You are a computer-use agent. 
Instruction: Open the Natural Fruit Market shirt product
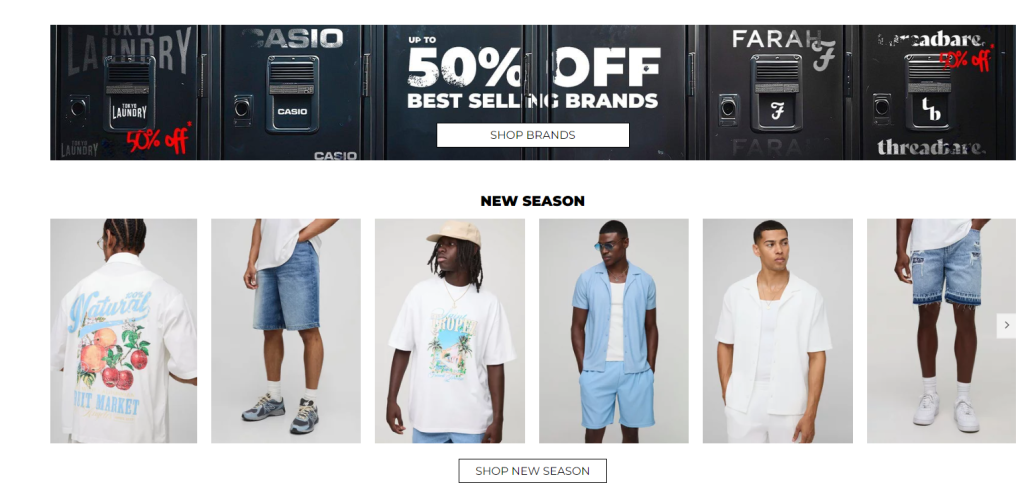tap(123, 331)
